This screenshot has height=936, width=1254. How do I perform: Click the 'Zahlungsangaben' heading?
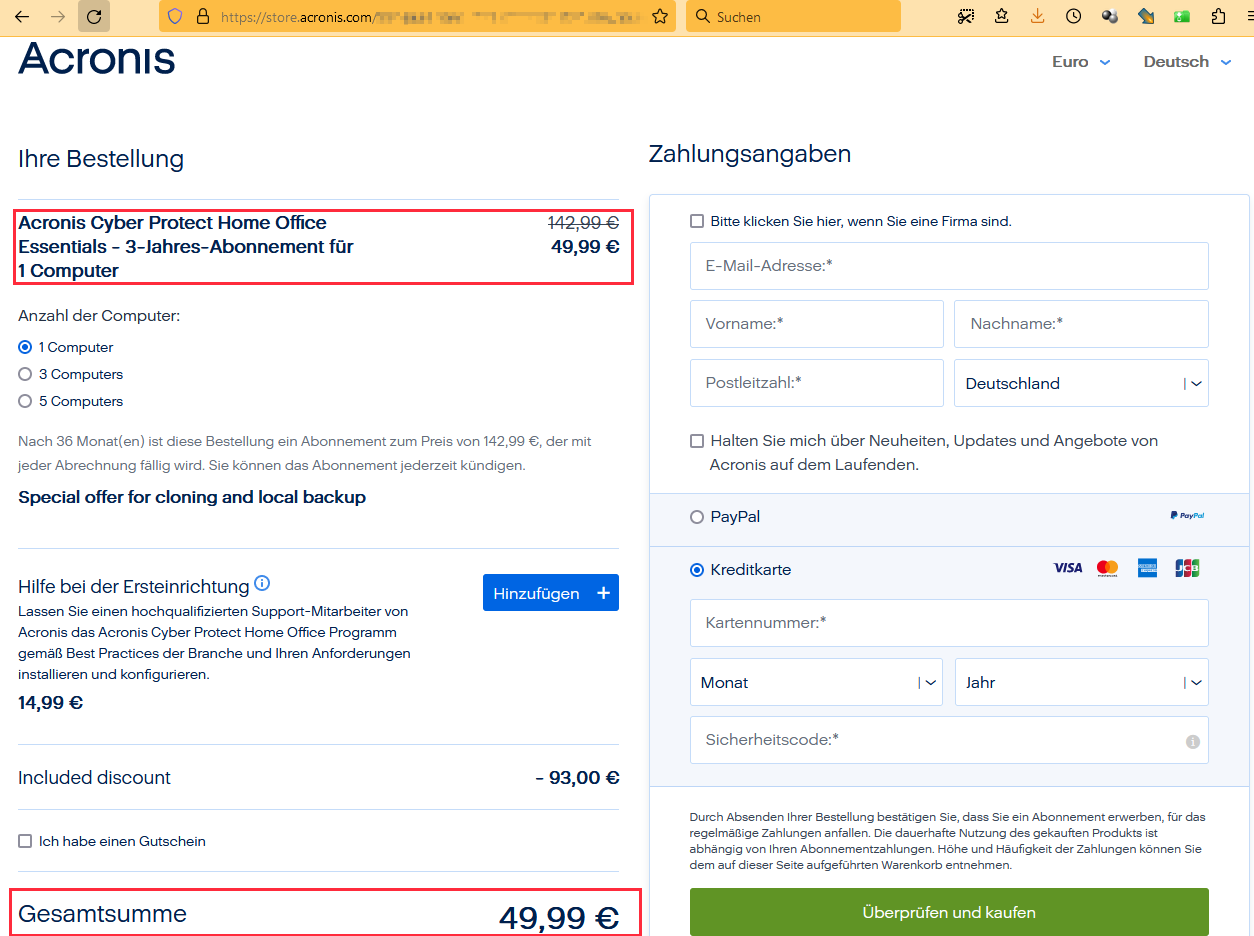[750, 154]
